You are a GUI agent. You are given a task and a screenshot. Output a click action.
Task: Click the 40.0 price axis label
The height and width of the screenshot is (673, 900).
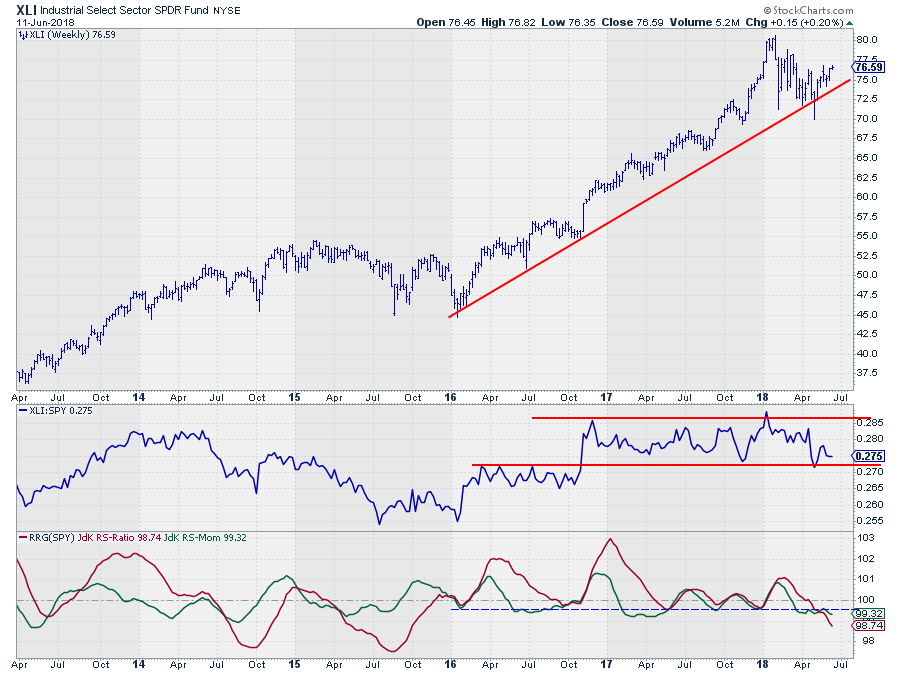pos(866,353)
